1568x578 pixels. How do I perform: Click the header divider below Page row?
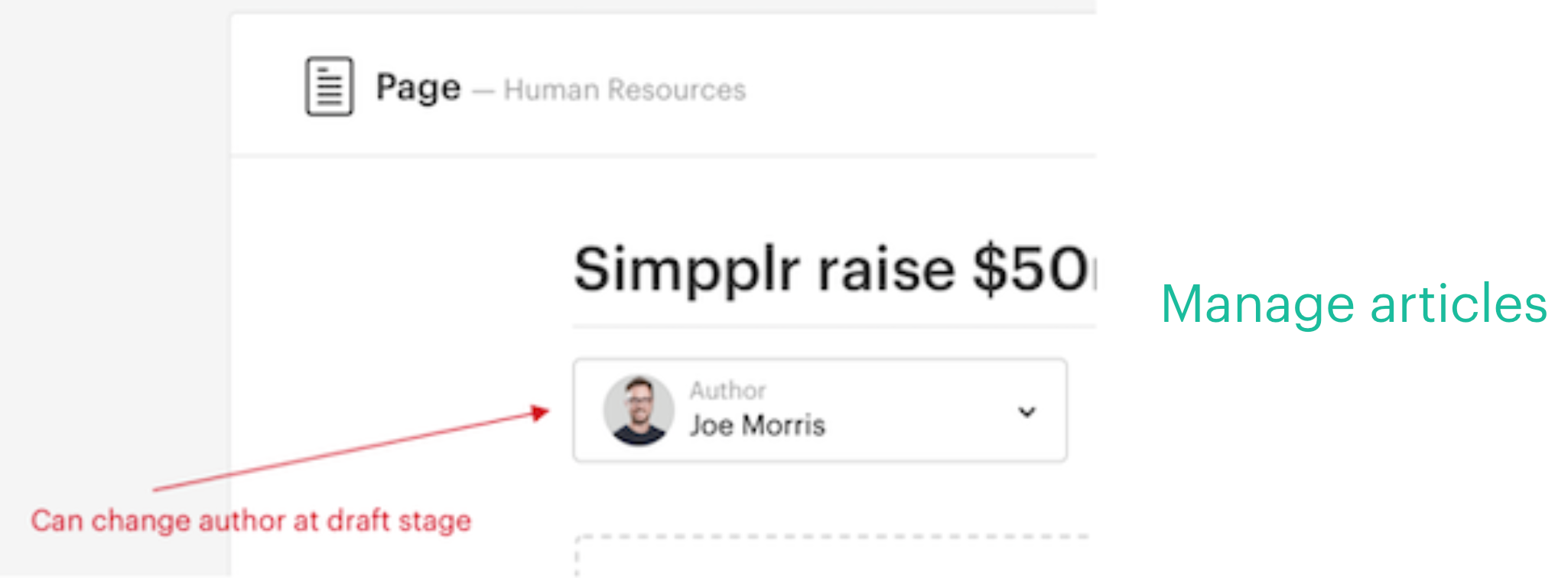[x=662, y=155]
